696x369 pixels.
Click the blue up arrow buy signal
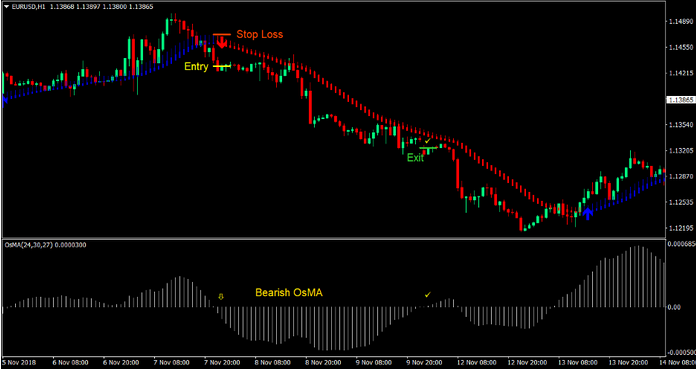(x=588, y=214)
